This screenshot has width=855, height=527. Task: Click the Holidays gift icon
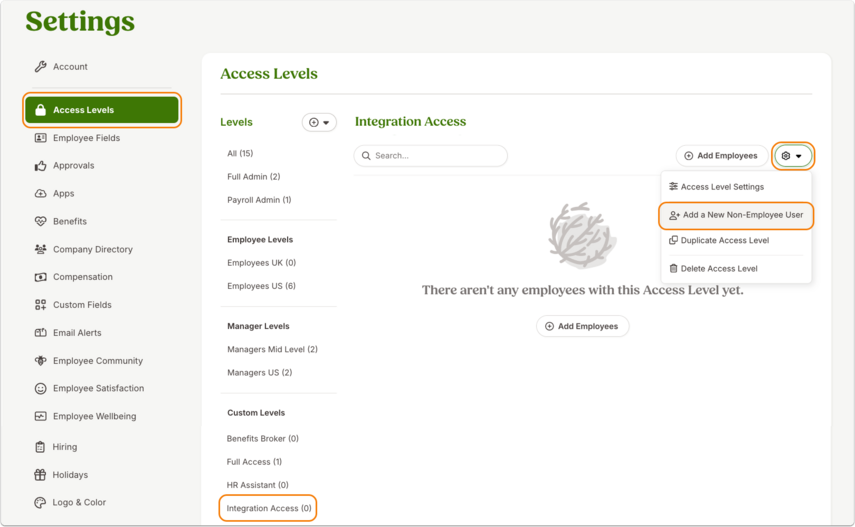coord(40,475)
